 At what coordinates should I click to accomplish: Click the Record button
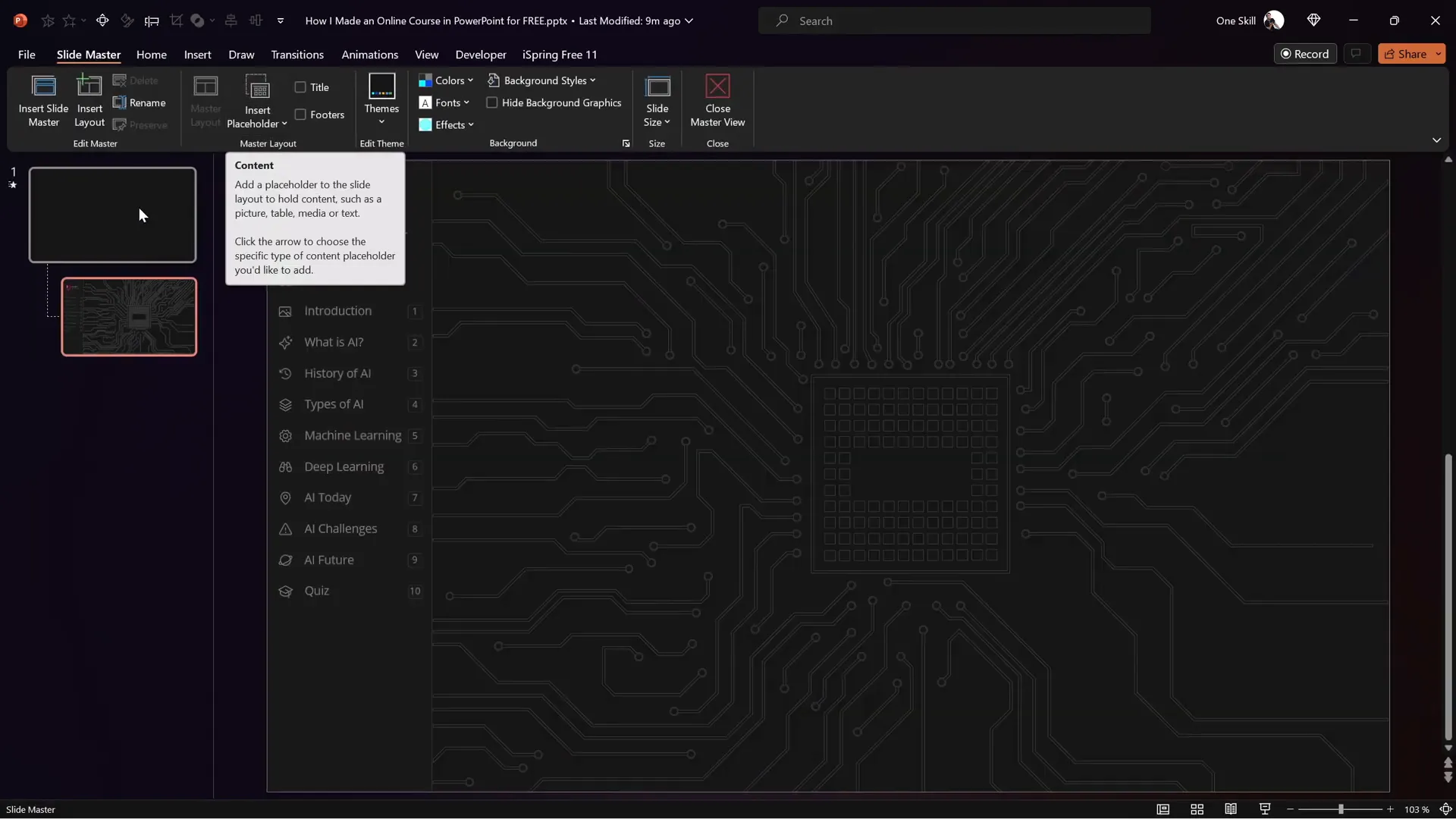coord(1305,54)
